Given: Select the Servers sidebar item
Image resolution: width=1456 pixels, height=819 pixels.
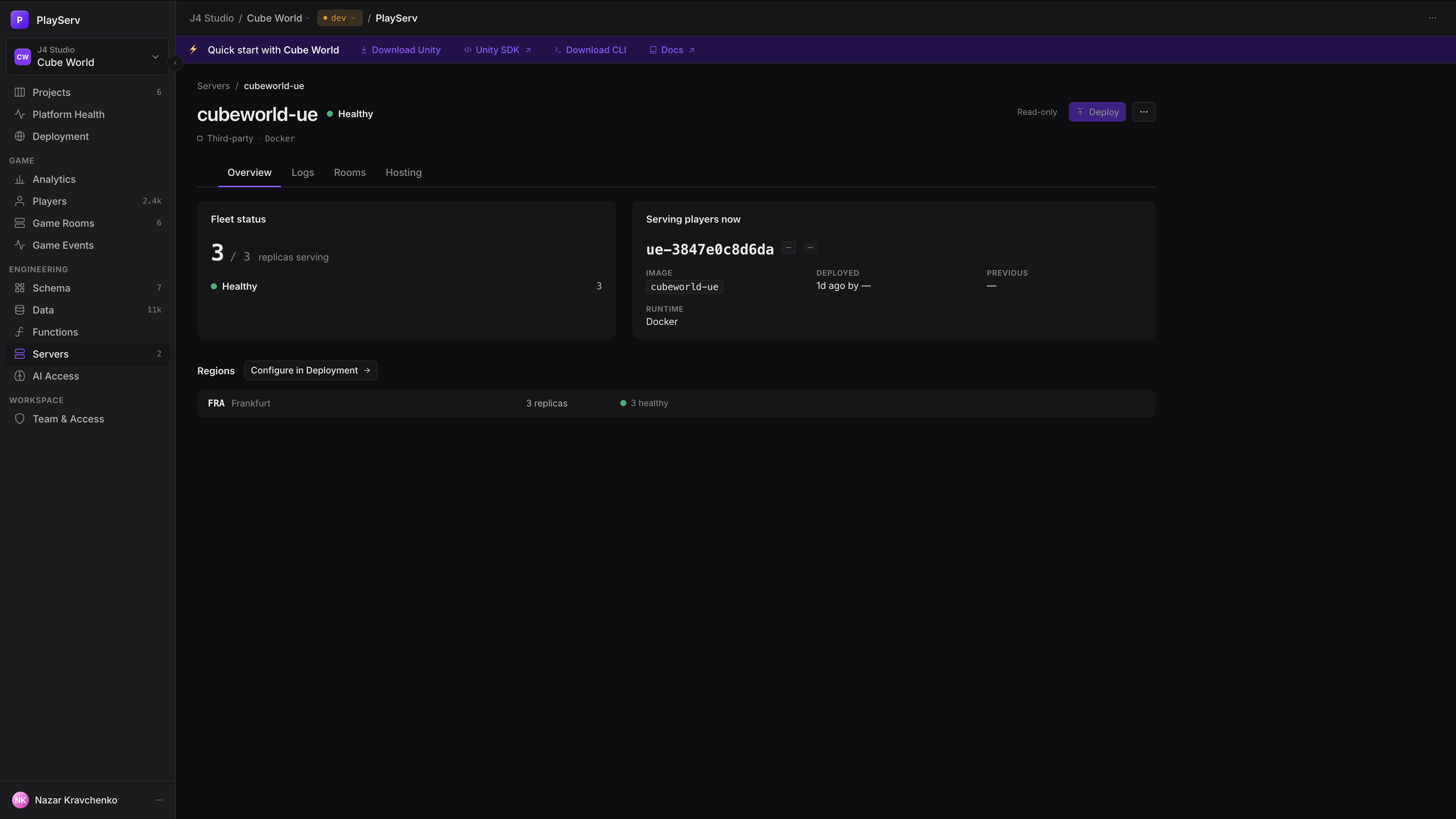Looking at the screenshot, I should (88, 354).
